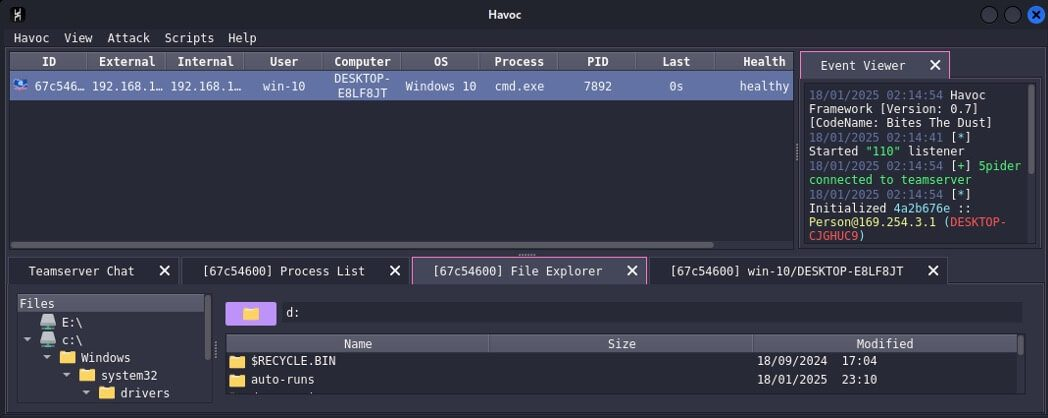Click the Windows folder icon in tree

(68, 357)
